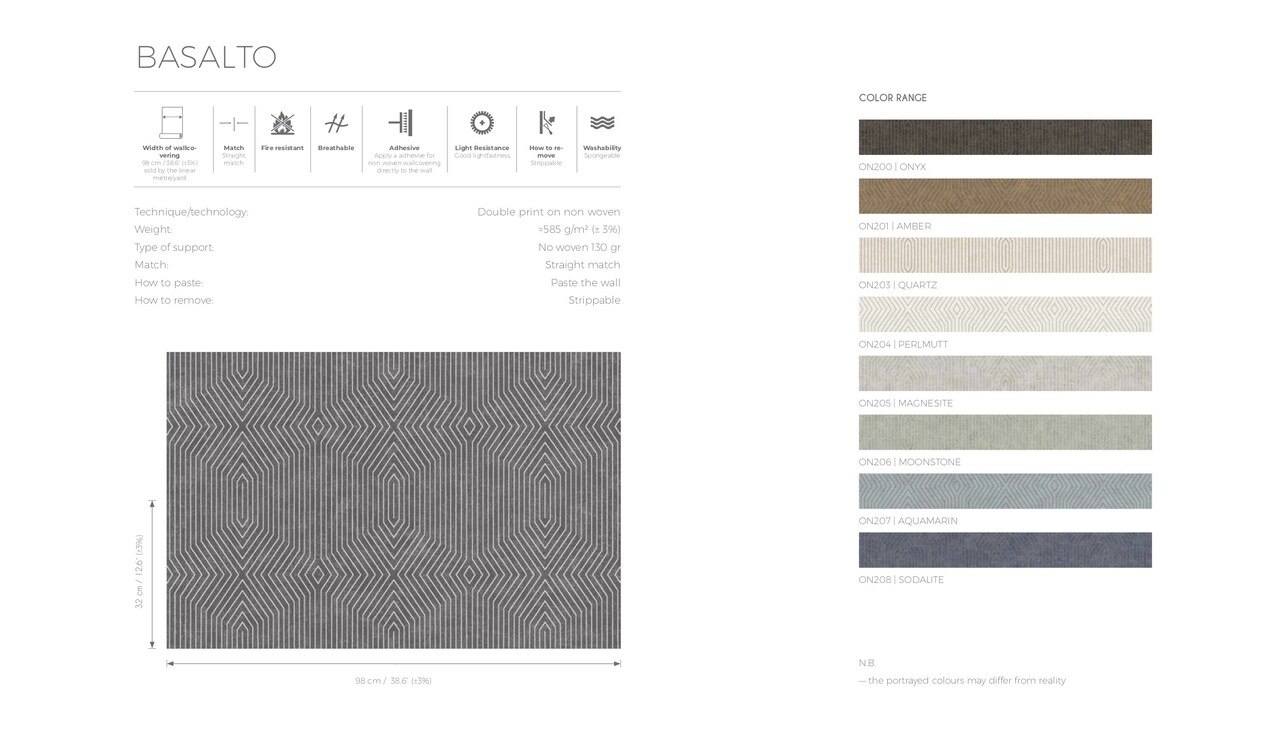Select the Washability spongeable waves icon

click(601, 124)
